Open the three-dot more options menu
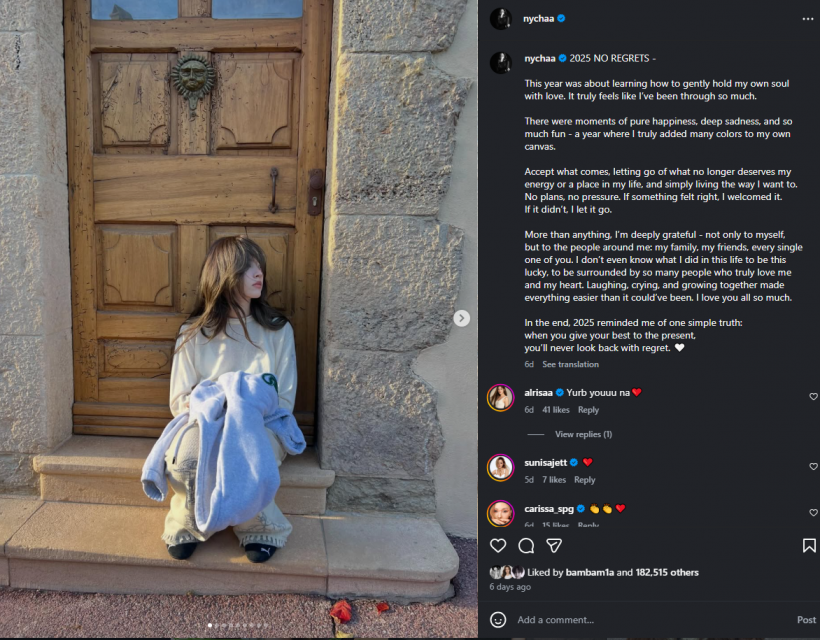 click(x=807, y=19)
